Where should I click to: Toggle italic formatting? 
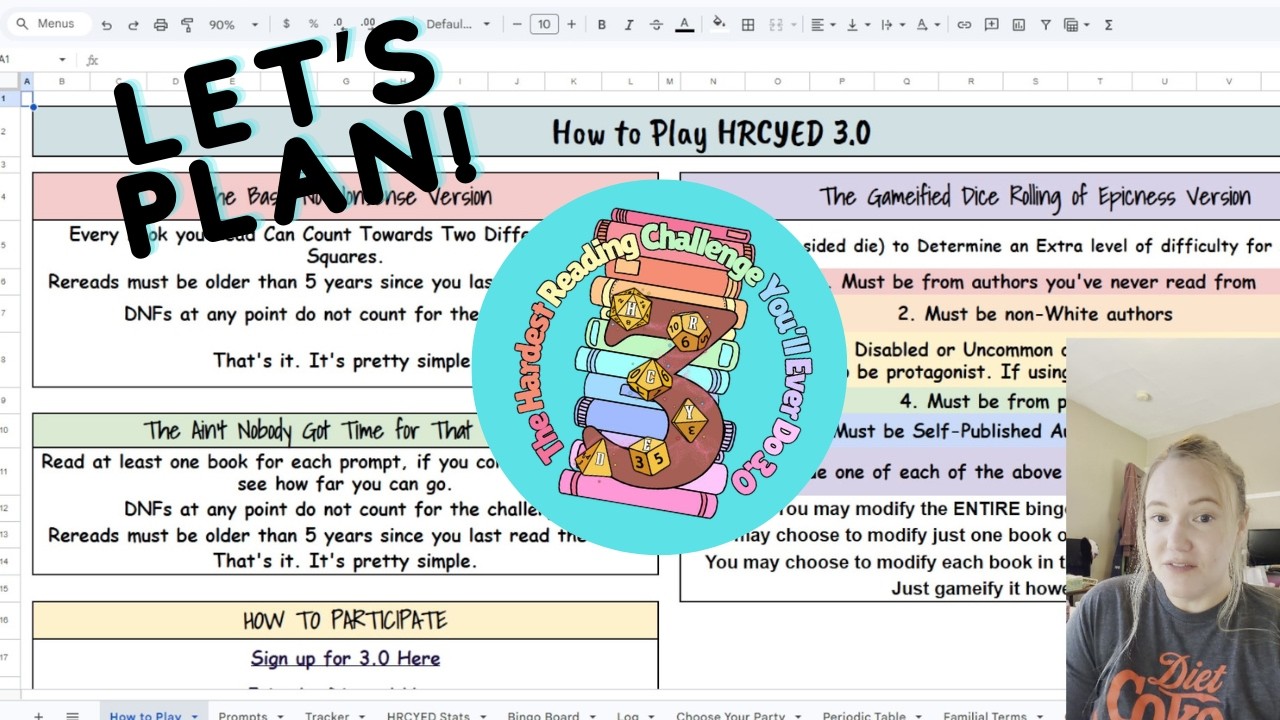(x=629, y=24)
